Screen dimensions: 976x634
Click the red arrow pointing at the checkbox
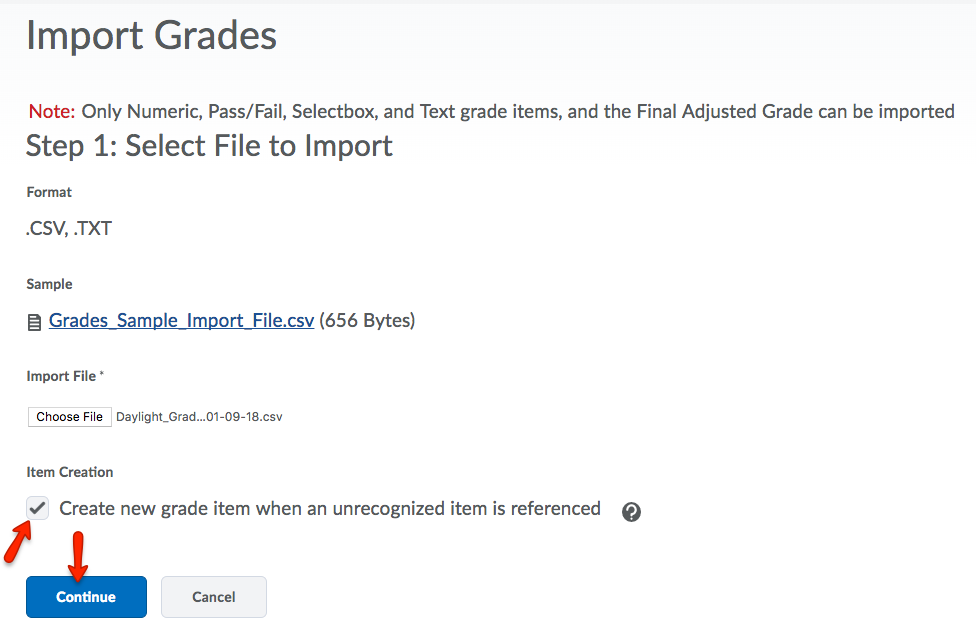[x=17, y=543]
